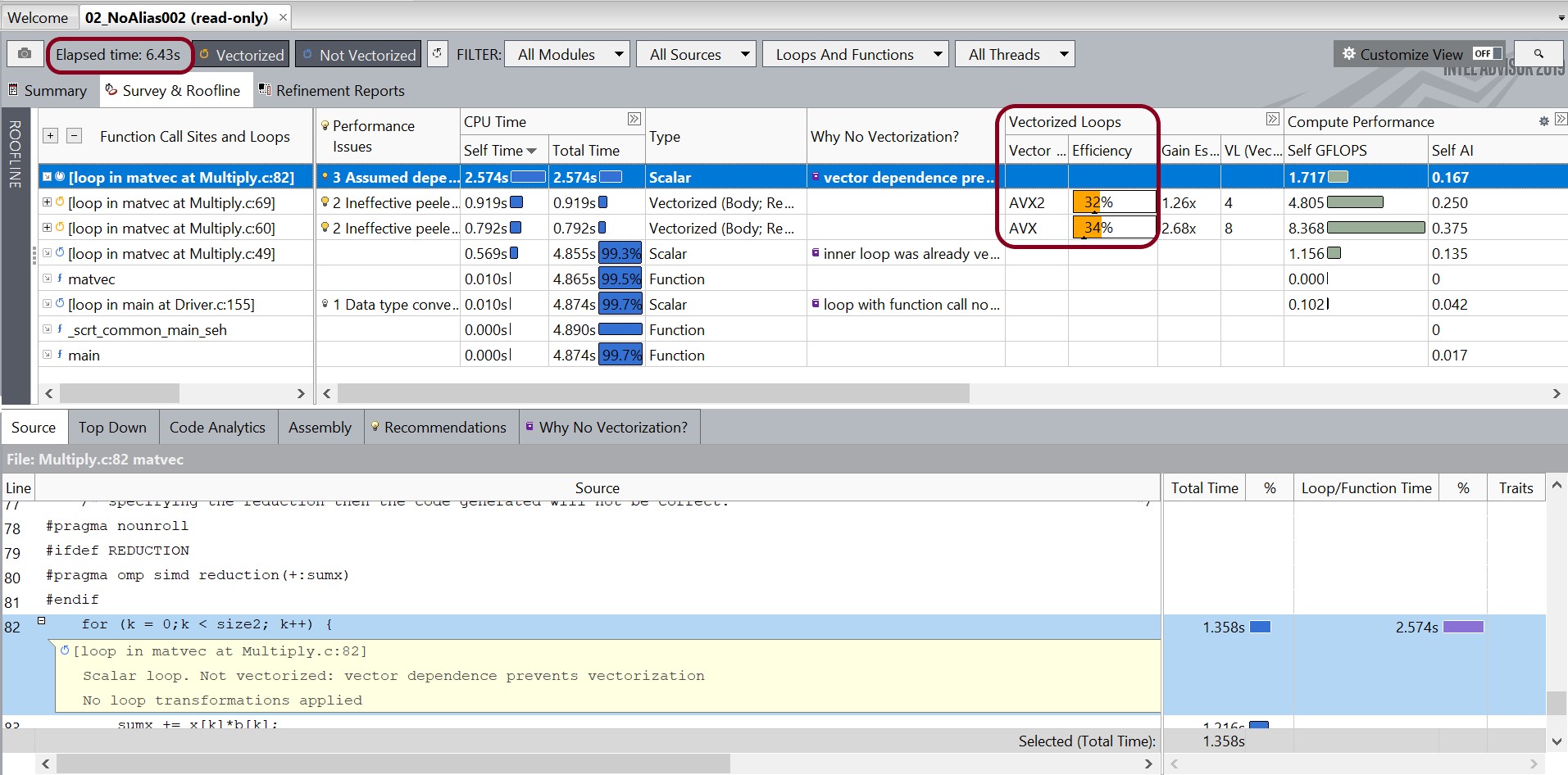Click the search magnifier icon
The image size is (1568, 775).
click(1538, 54)
